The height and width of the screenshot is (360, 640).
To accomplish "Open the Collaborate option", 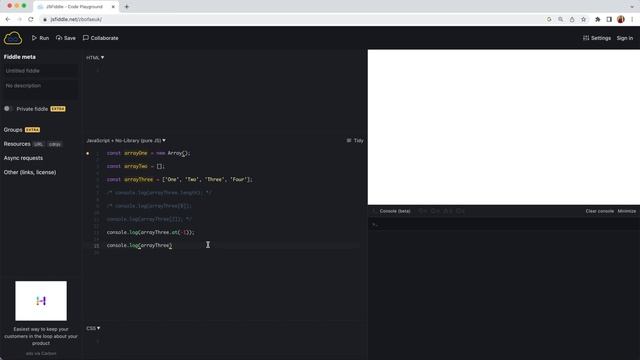I will point(100,38).
